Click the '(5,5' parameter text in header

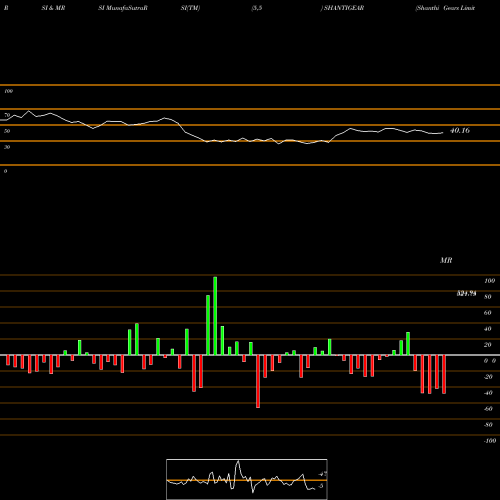coord(257,8)
